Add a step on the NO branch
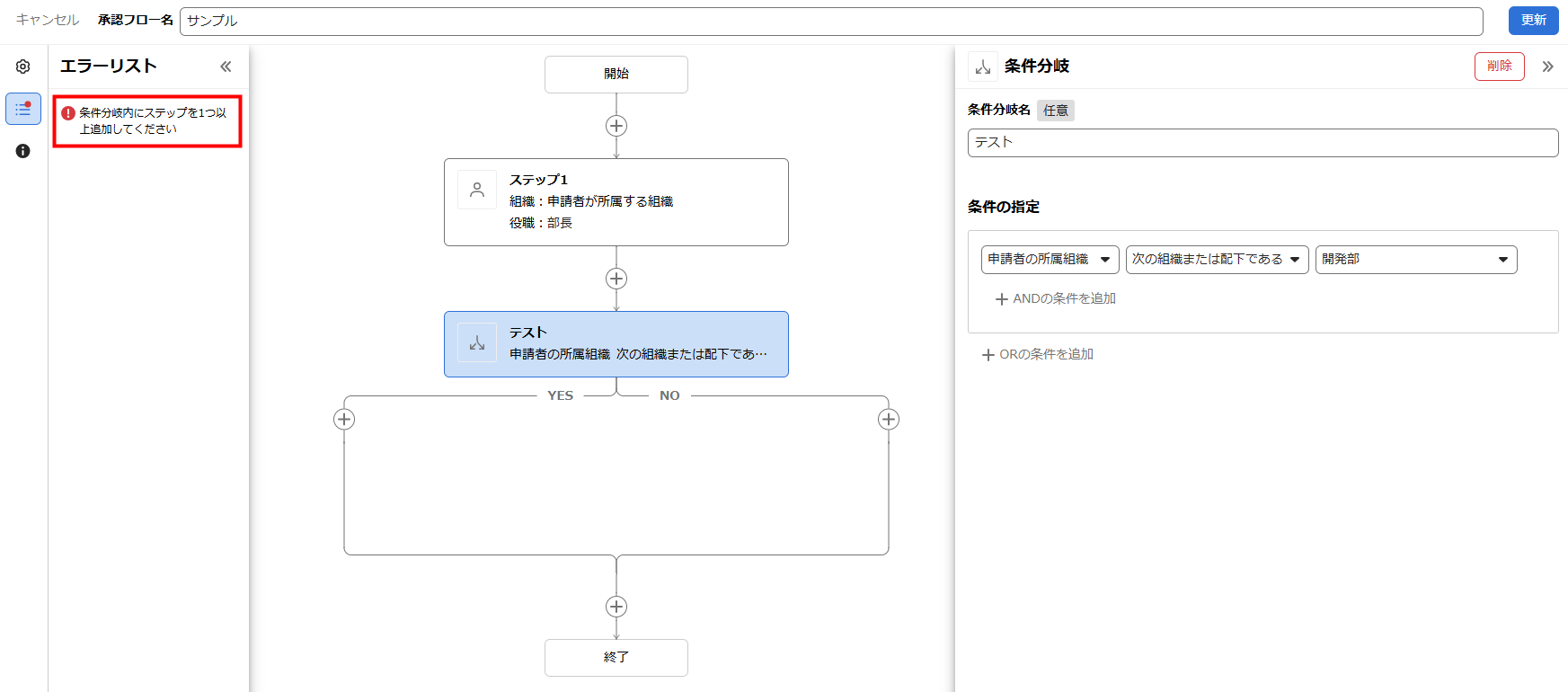1568x692 pixels. coord(889,419)
